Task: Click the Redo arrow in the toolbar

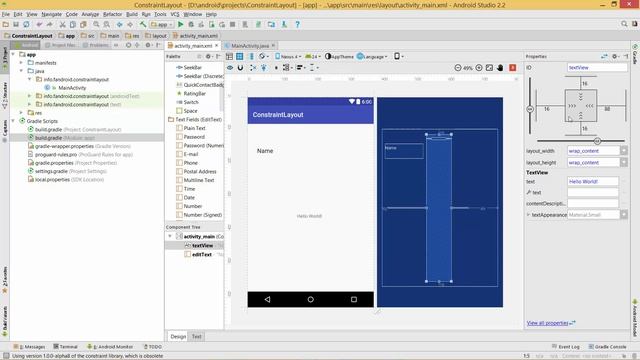Action: coord(49,24)
